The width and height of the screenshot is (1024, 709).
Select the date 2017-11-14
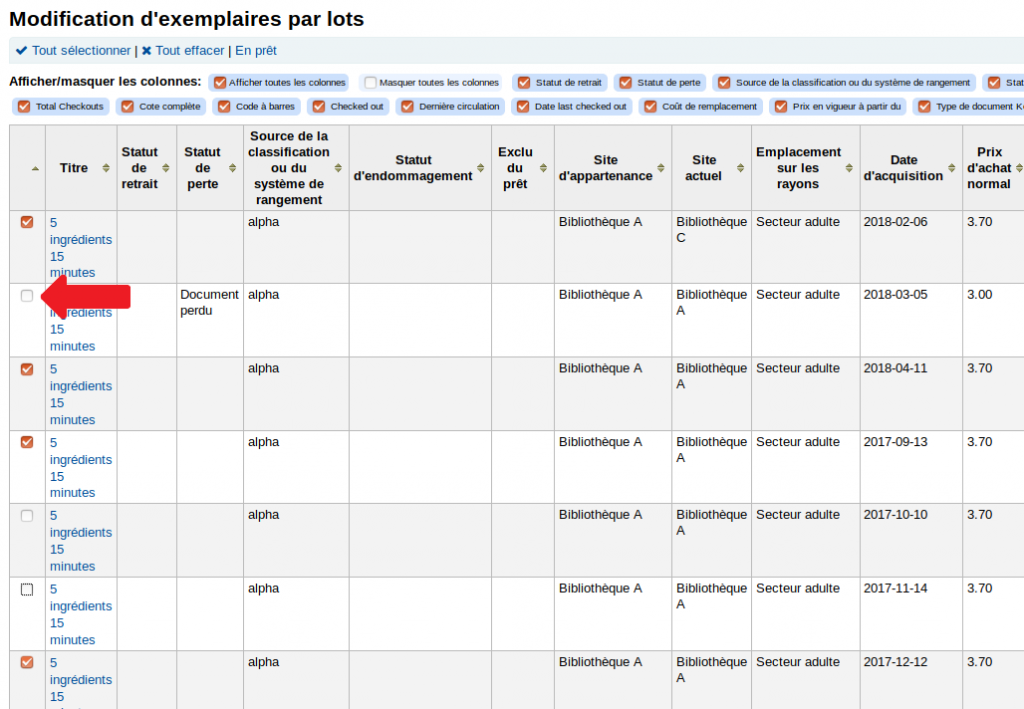[x=895, y=588]
